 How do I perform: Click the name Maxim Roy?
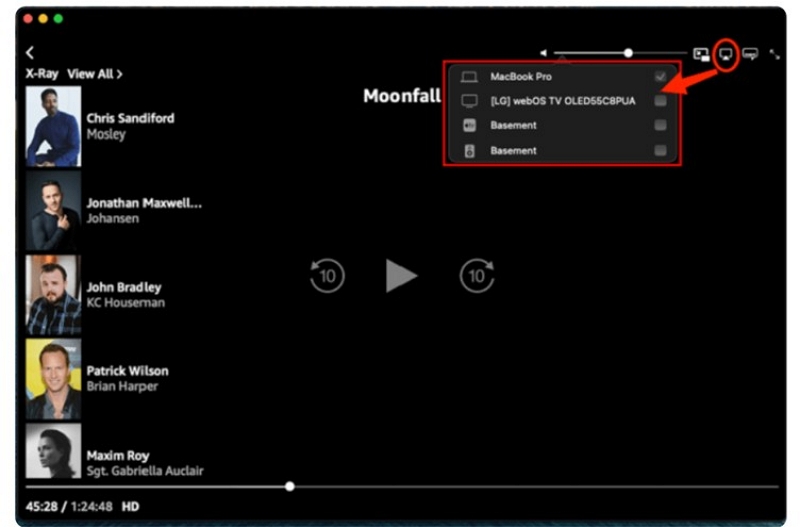click(118, 455)
